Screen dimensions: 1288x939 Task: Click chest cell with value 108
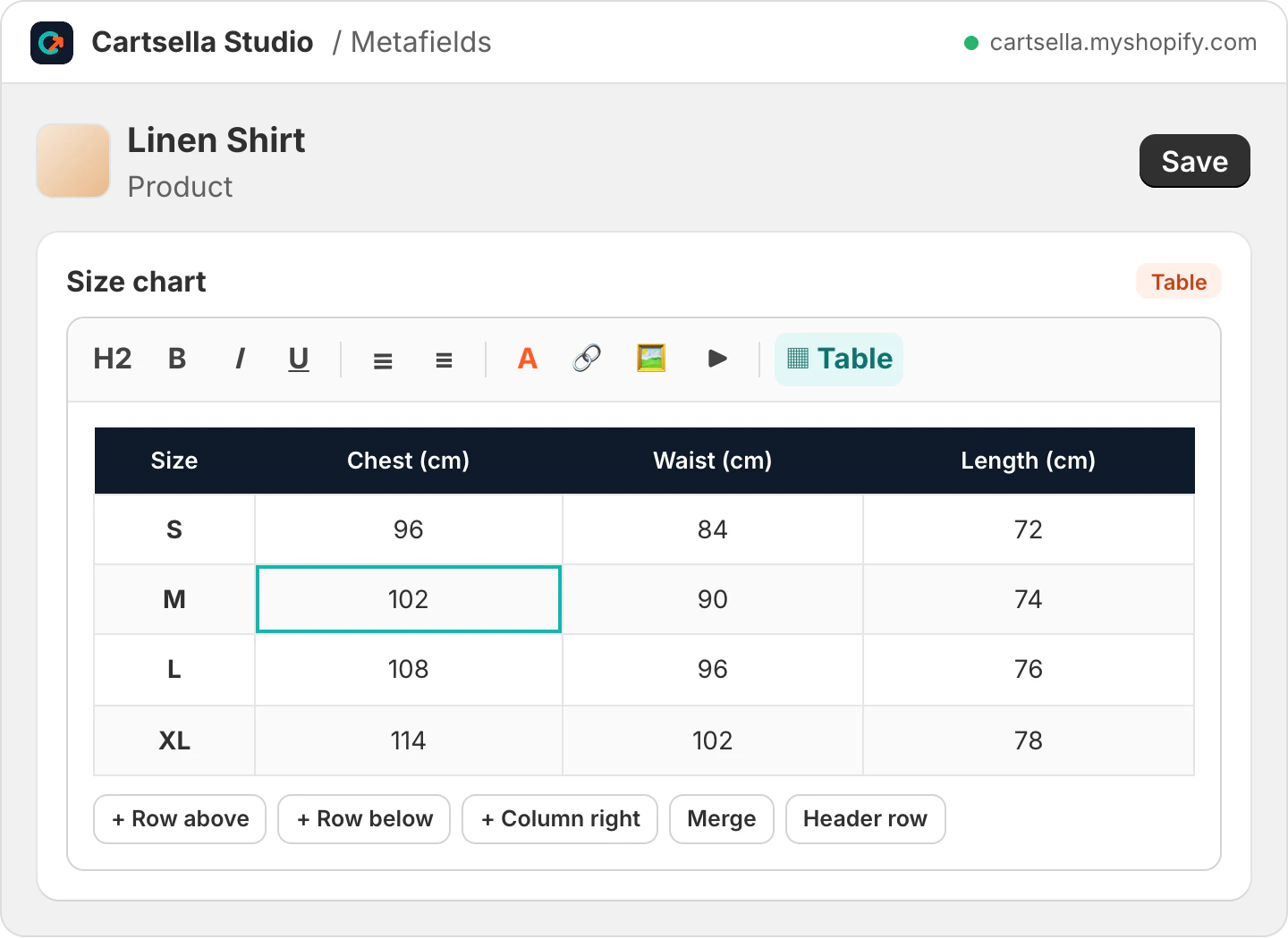(409, 669)
